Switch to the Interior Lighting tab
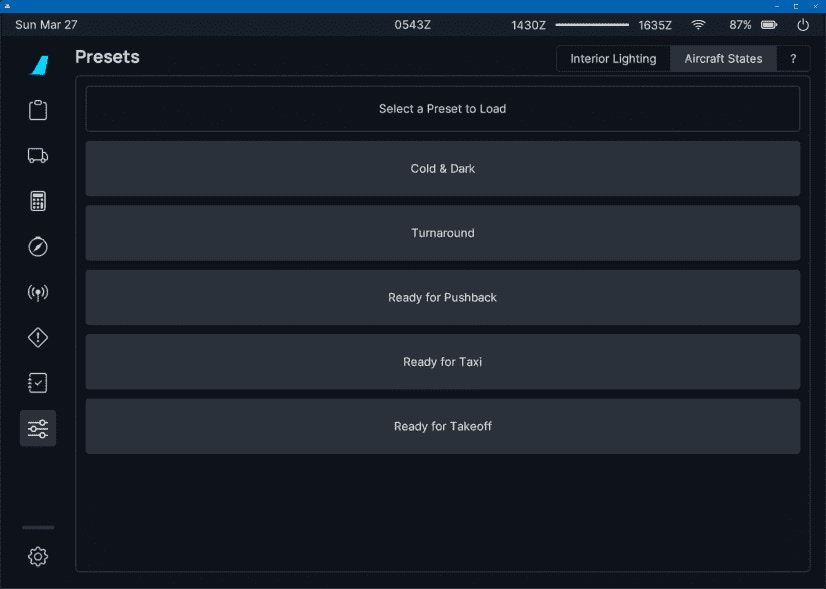The image size is (826, 589). 613,59
